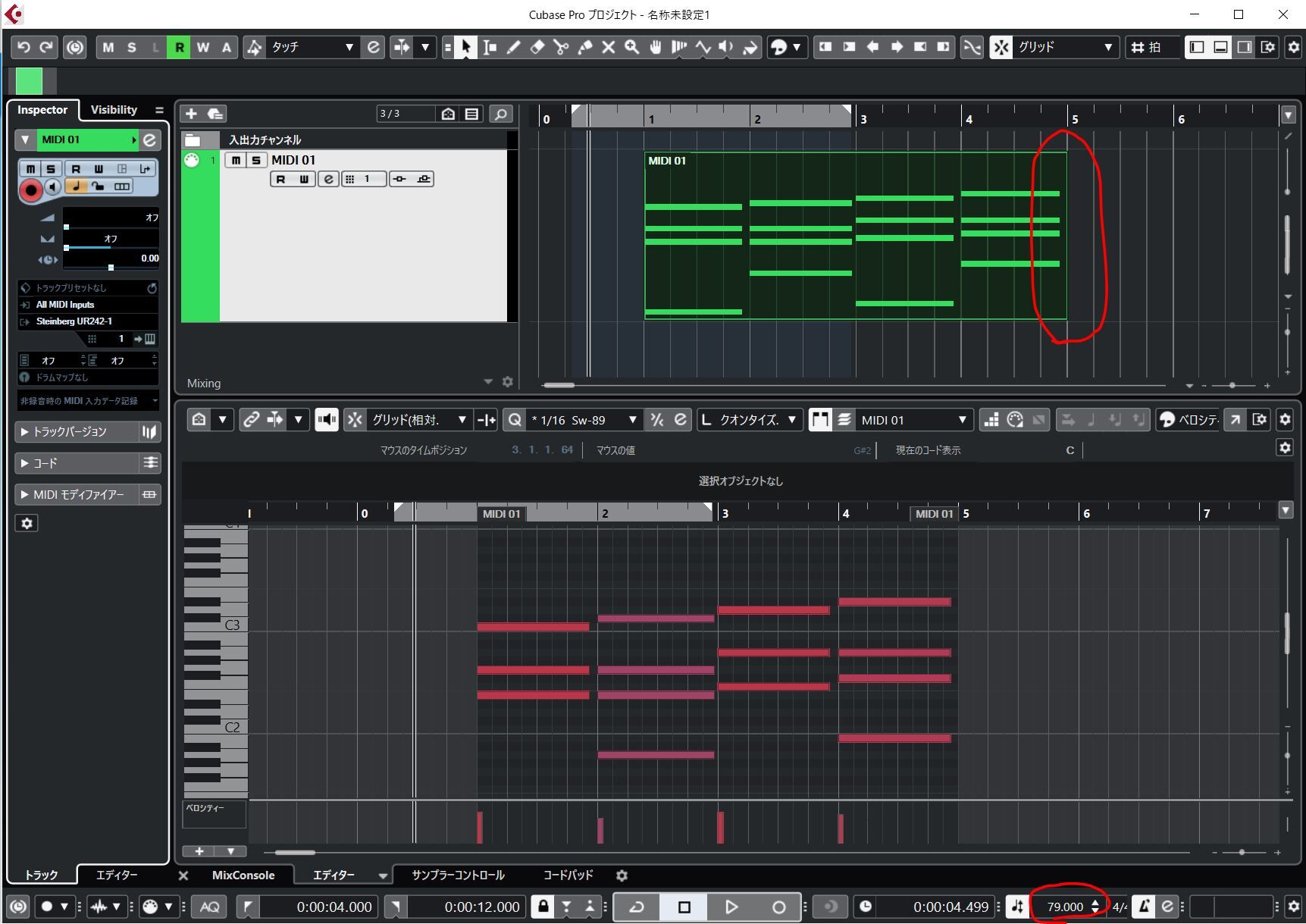Select the Play speaker tool

coord(726,47)
